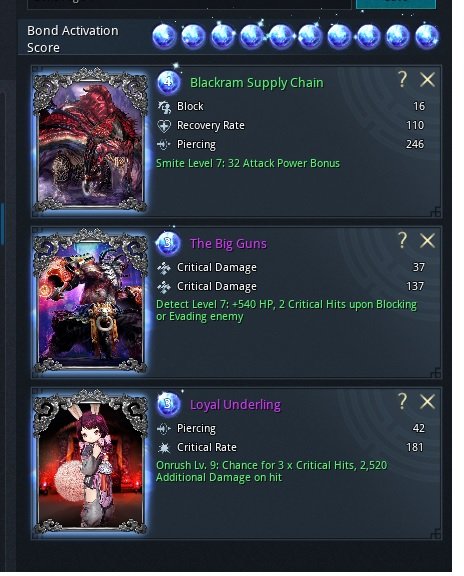The width and height of the screenshot is (464, 576).
Task: Select the Loyal Underling card portrait
Action: click(x=90, y=462)
